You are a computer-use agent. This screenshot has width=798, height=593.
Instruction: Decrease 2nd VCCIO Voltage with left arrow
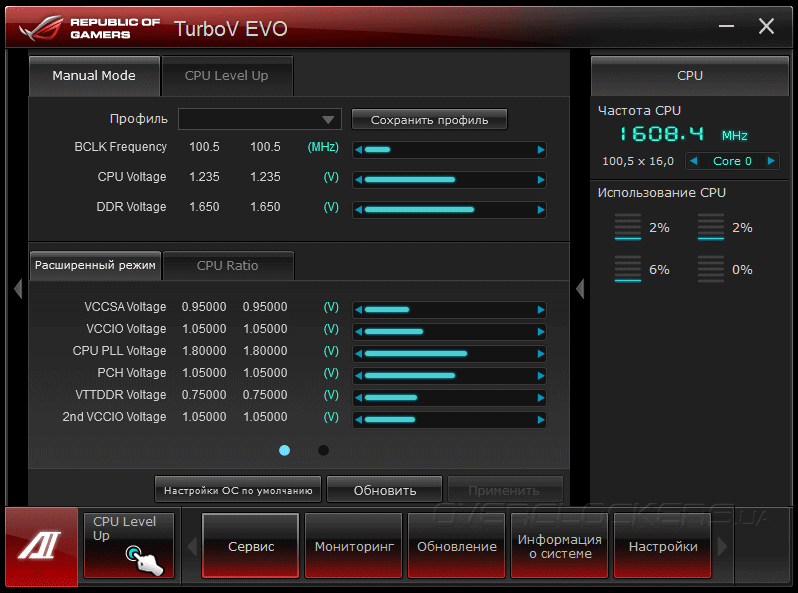(x=359, y=419)
